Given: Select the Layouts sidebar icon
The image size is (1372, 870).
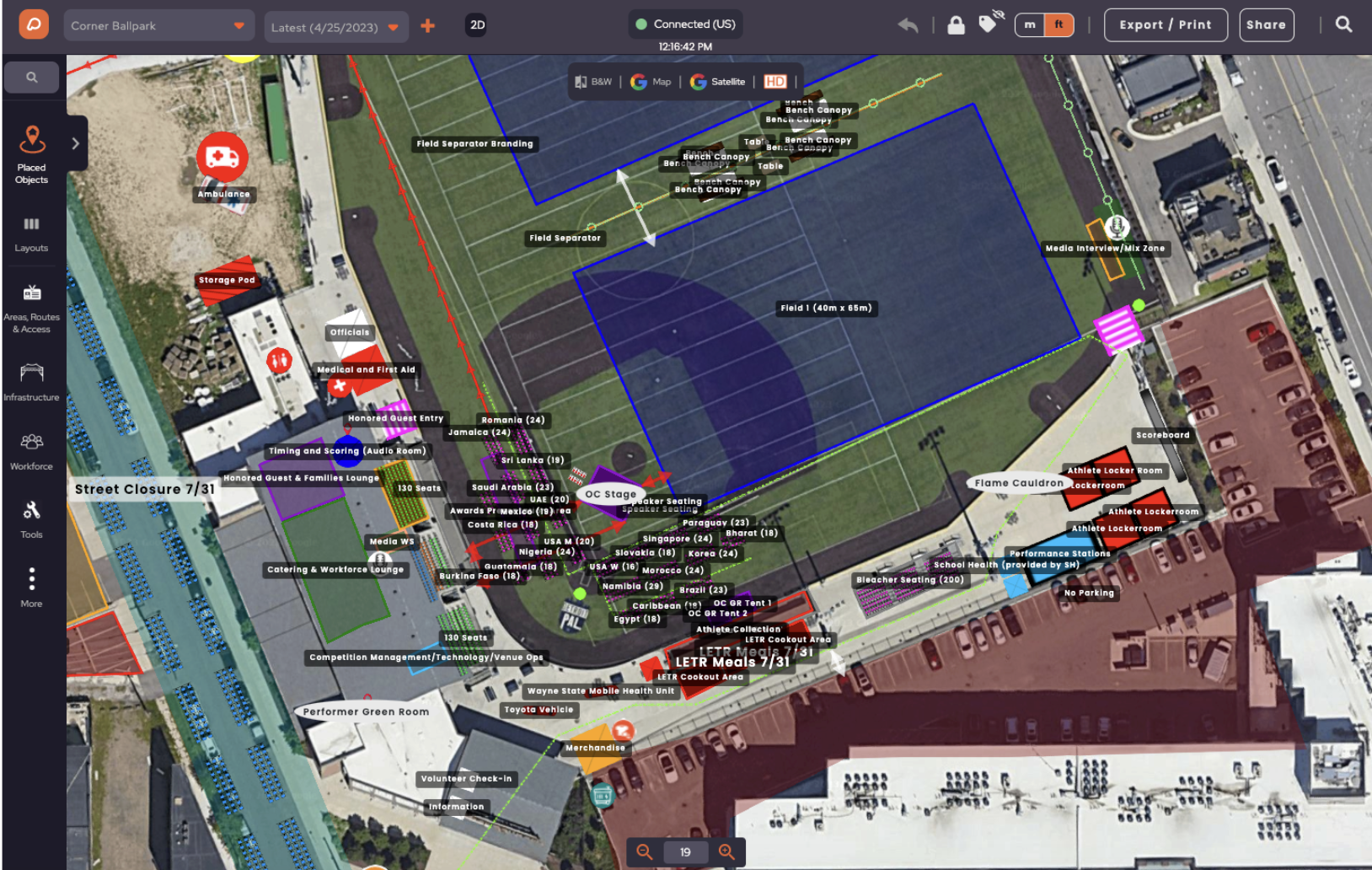Looking at the screenshot, I should click(31, 233).
